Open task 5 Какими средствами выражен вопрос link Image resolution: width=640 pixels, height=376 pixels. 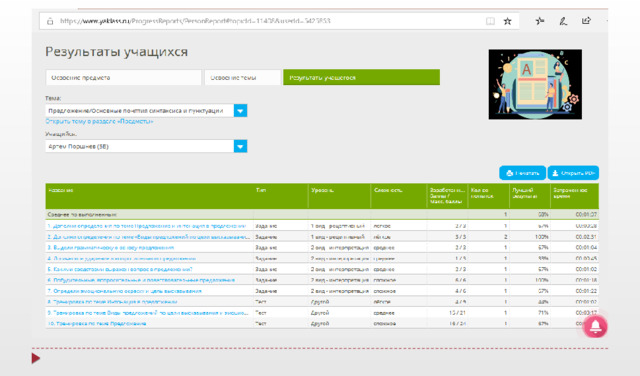click(x=120, y=269)
